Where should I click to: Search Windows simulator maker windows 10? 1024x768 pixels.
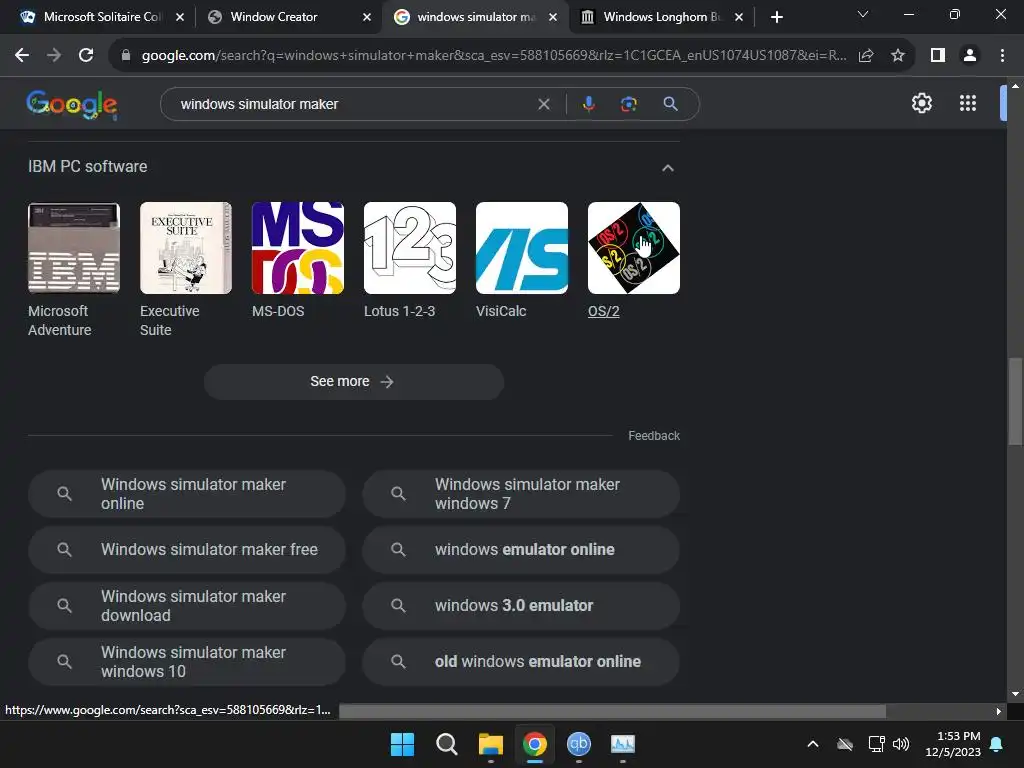pyautogui.click(x=187, y=662)
